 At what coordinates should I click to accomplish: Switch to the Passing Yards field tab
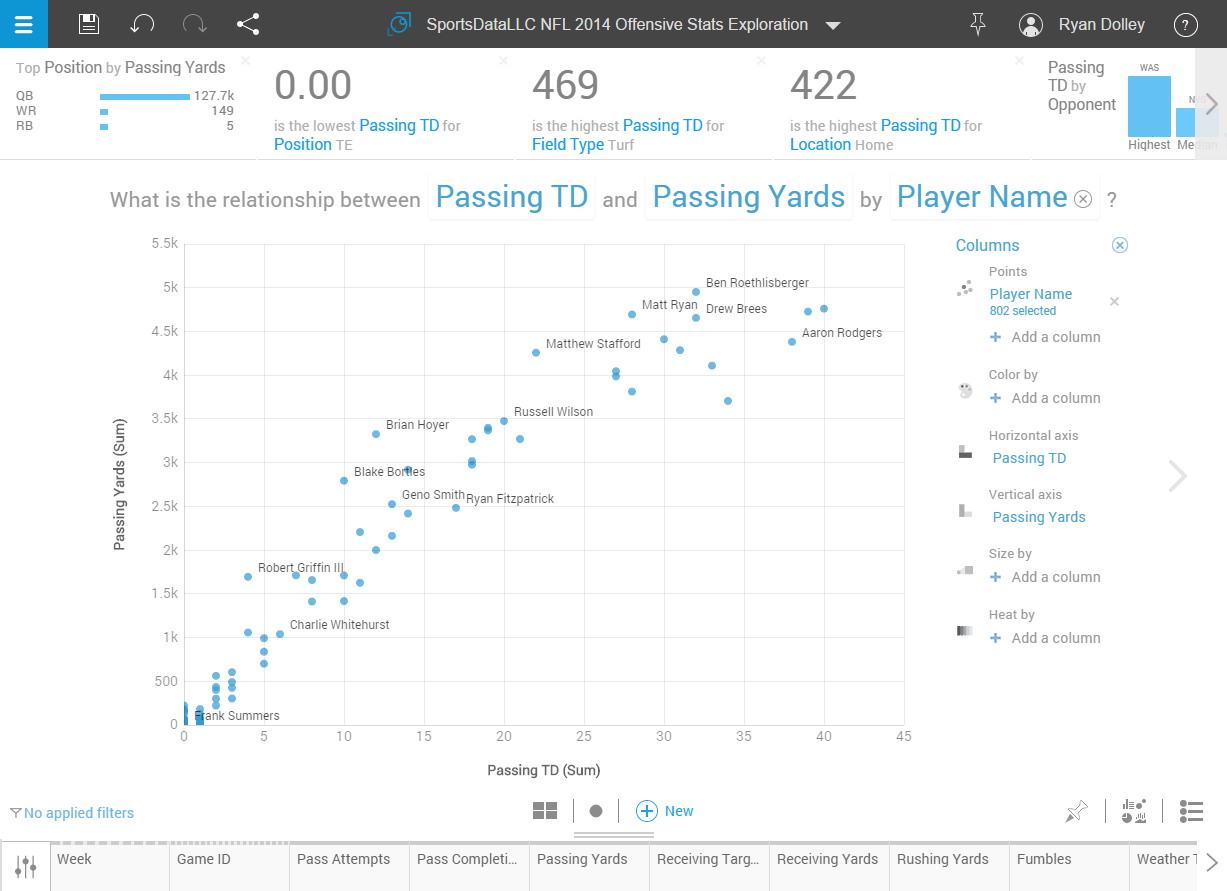(582, 860)
